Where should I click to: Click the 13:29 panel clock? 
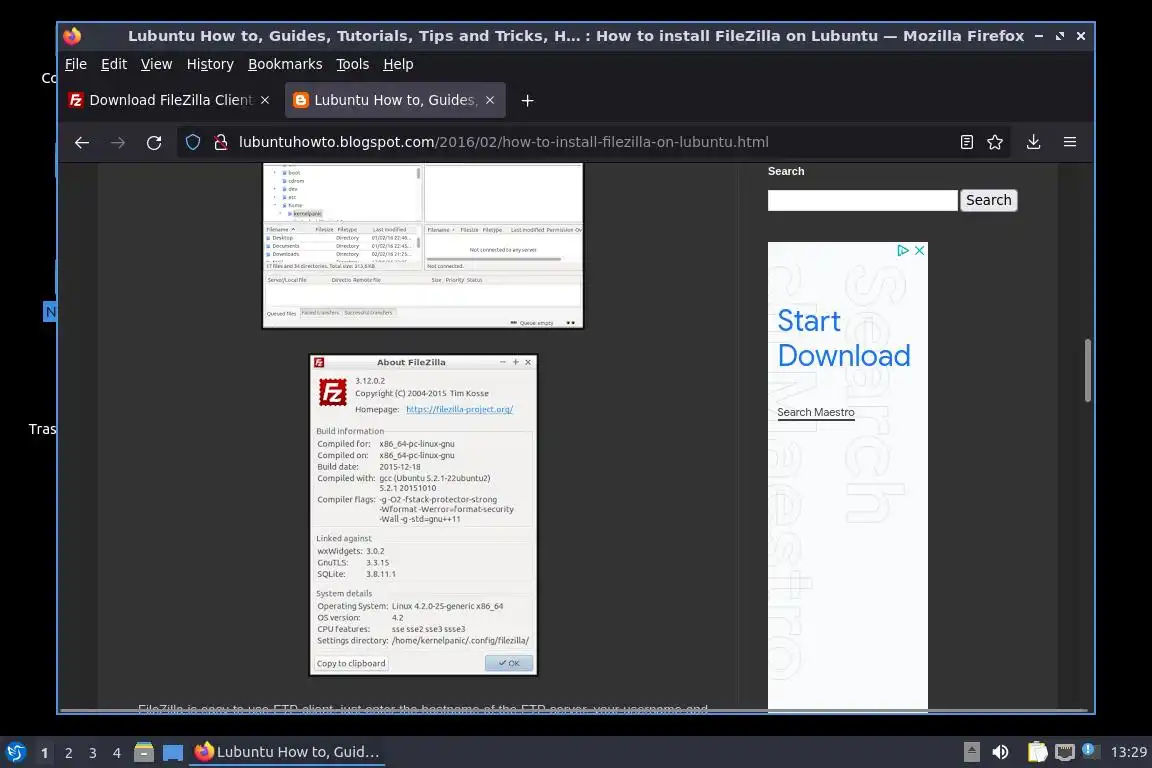[x=1128, y=752]
